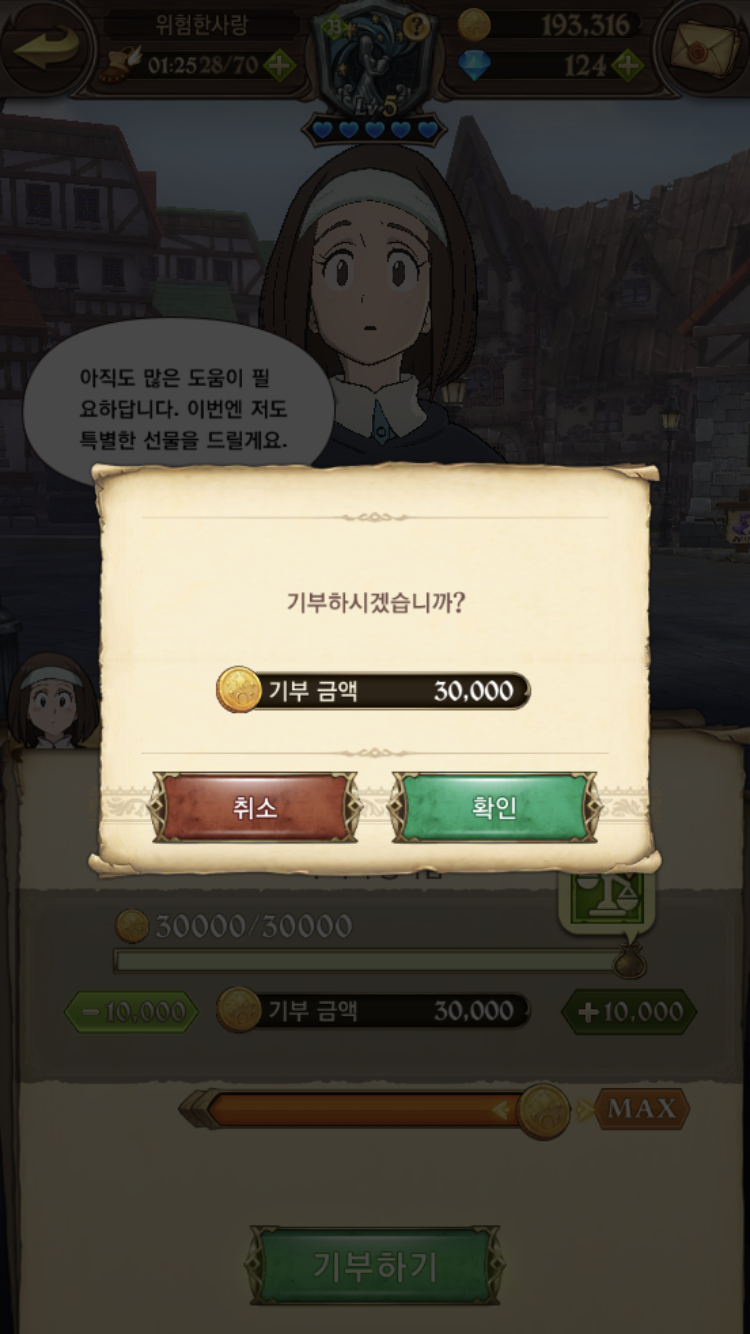Click the donation slider coin handle
Image resolution: width=750 pixels, height=1334 pixels.
[544, 1110]
